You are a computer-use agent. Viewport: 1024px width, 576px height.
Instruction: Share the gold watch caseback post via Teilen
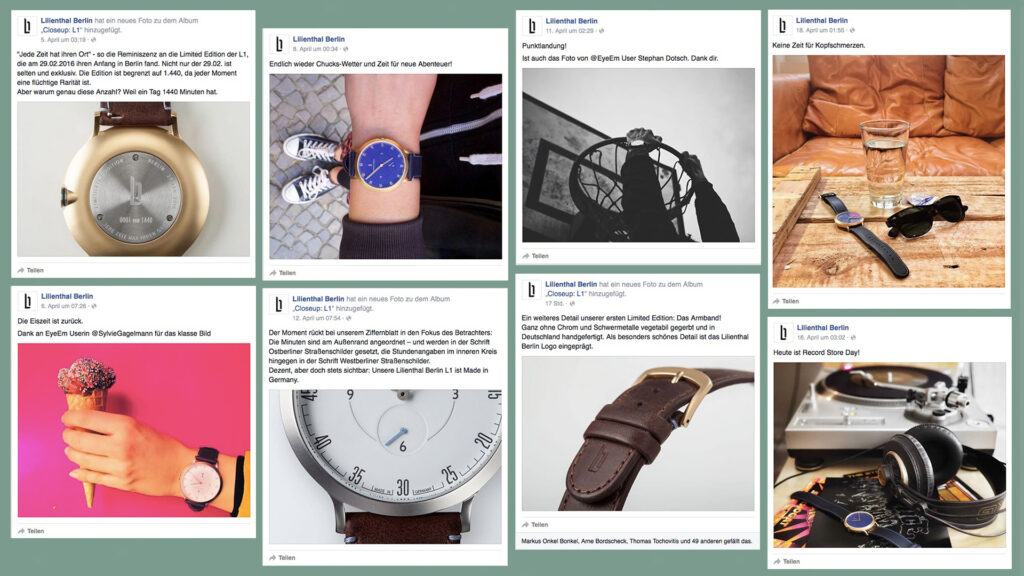click(31, 270)
